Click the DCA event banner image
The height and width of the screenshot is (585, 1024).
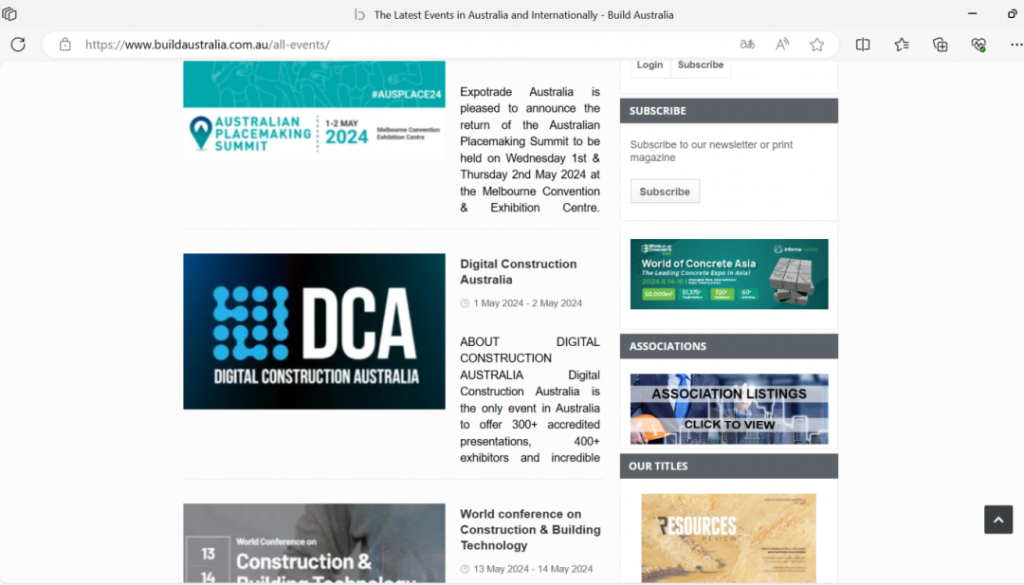point(314,331)
